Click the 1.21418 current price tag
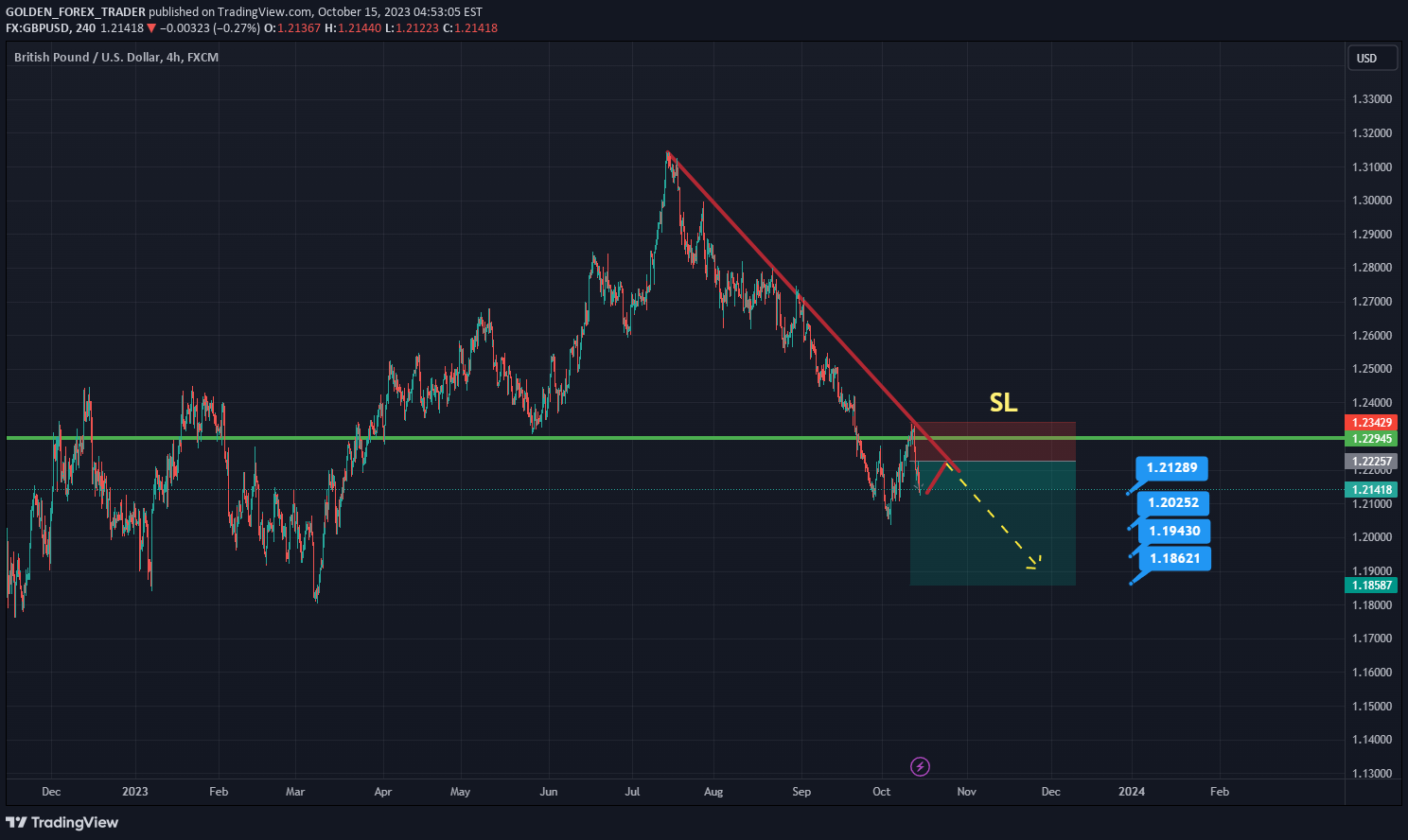The image size is (1408, 840). [x=1371, y=489]
